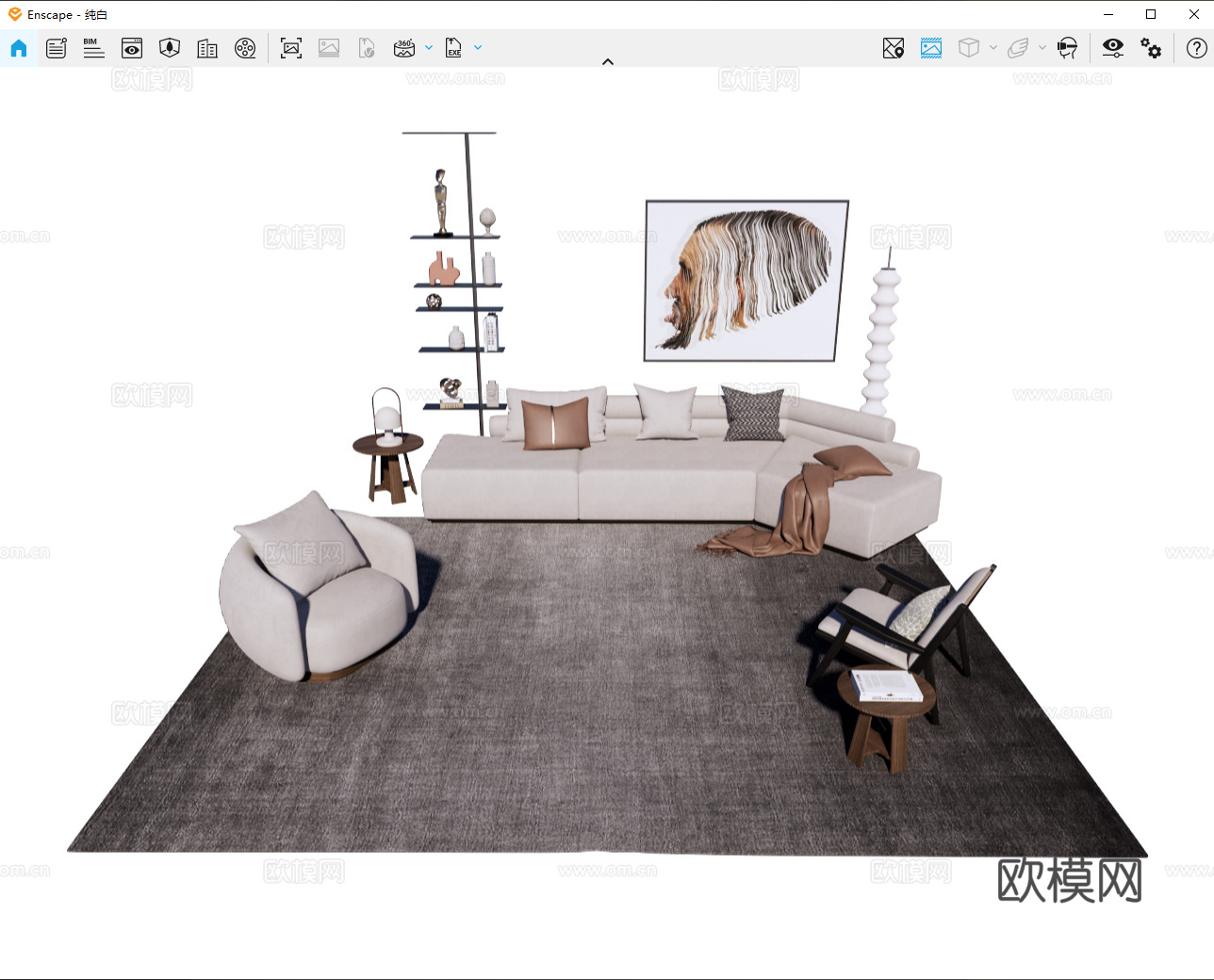
Task: Render a 360 panorama
Action: [404, 48]
